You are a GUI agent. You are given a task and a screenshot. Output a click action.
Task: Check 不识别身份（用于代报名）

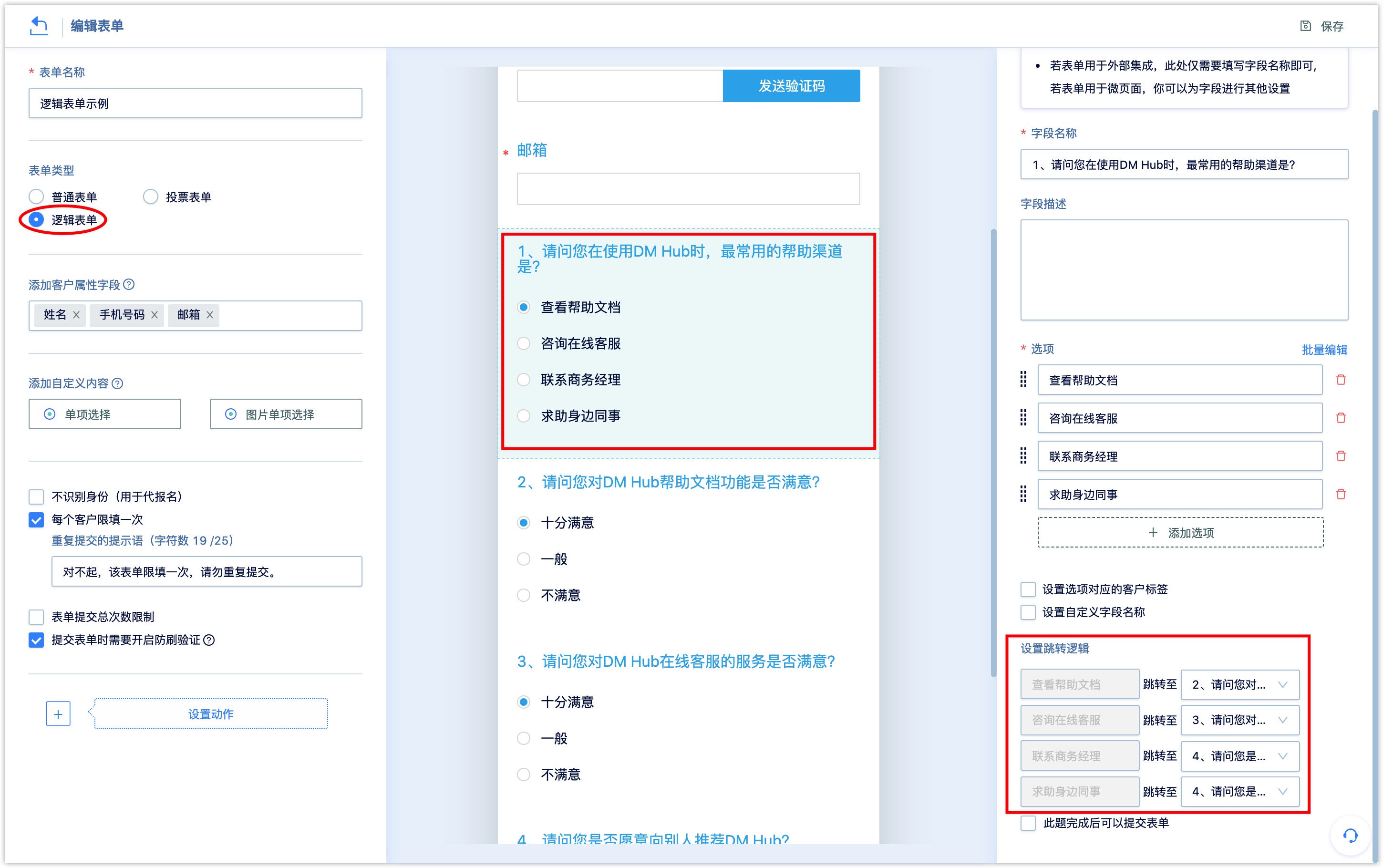point(36,496)
